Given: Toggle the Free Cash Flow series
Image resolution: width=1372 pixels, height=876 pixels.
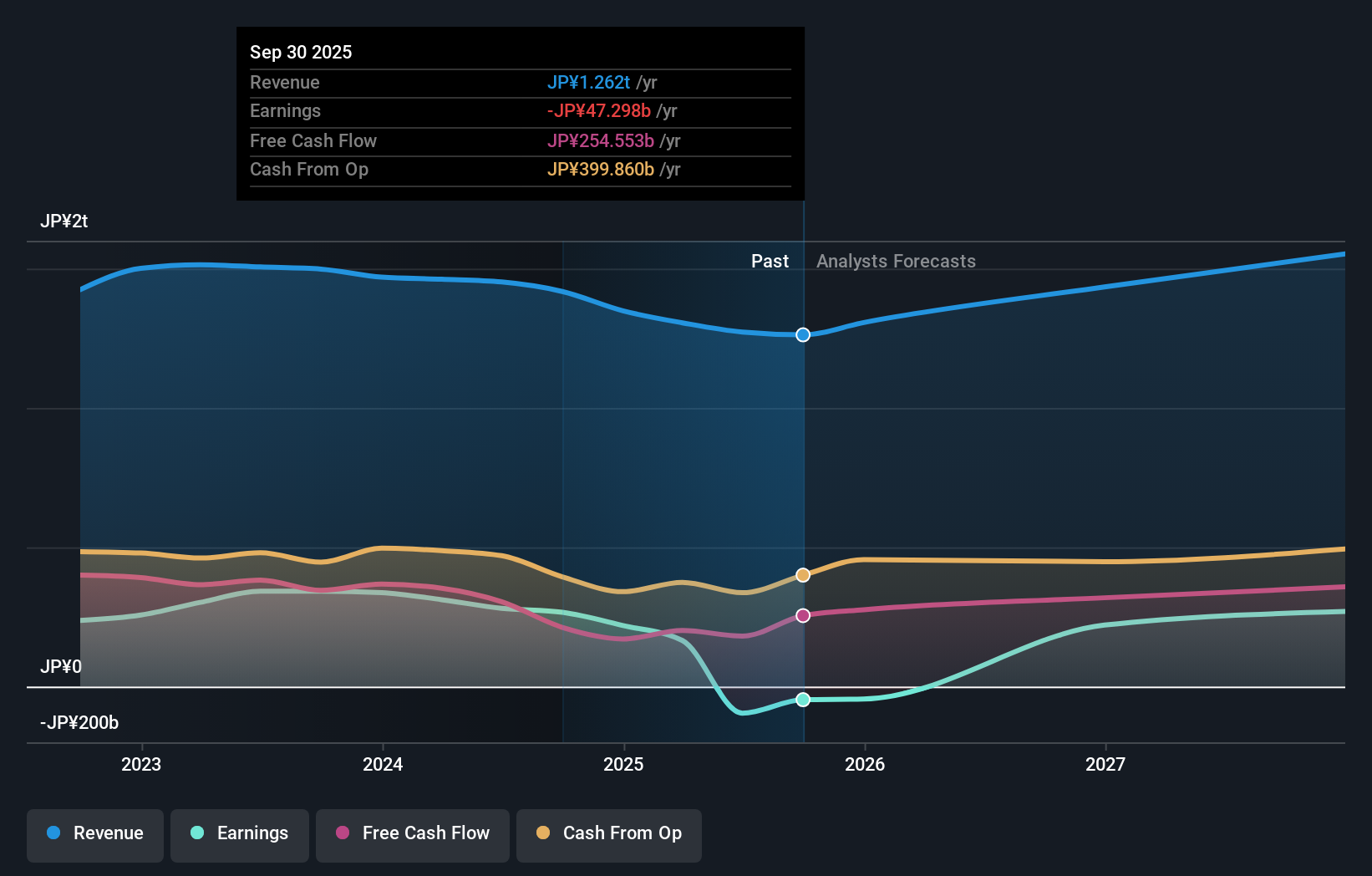Looking at the screenshot, I should 412,833.
